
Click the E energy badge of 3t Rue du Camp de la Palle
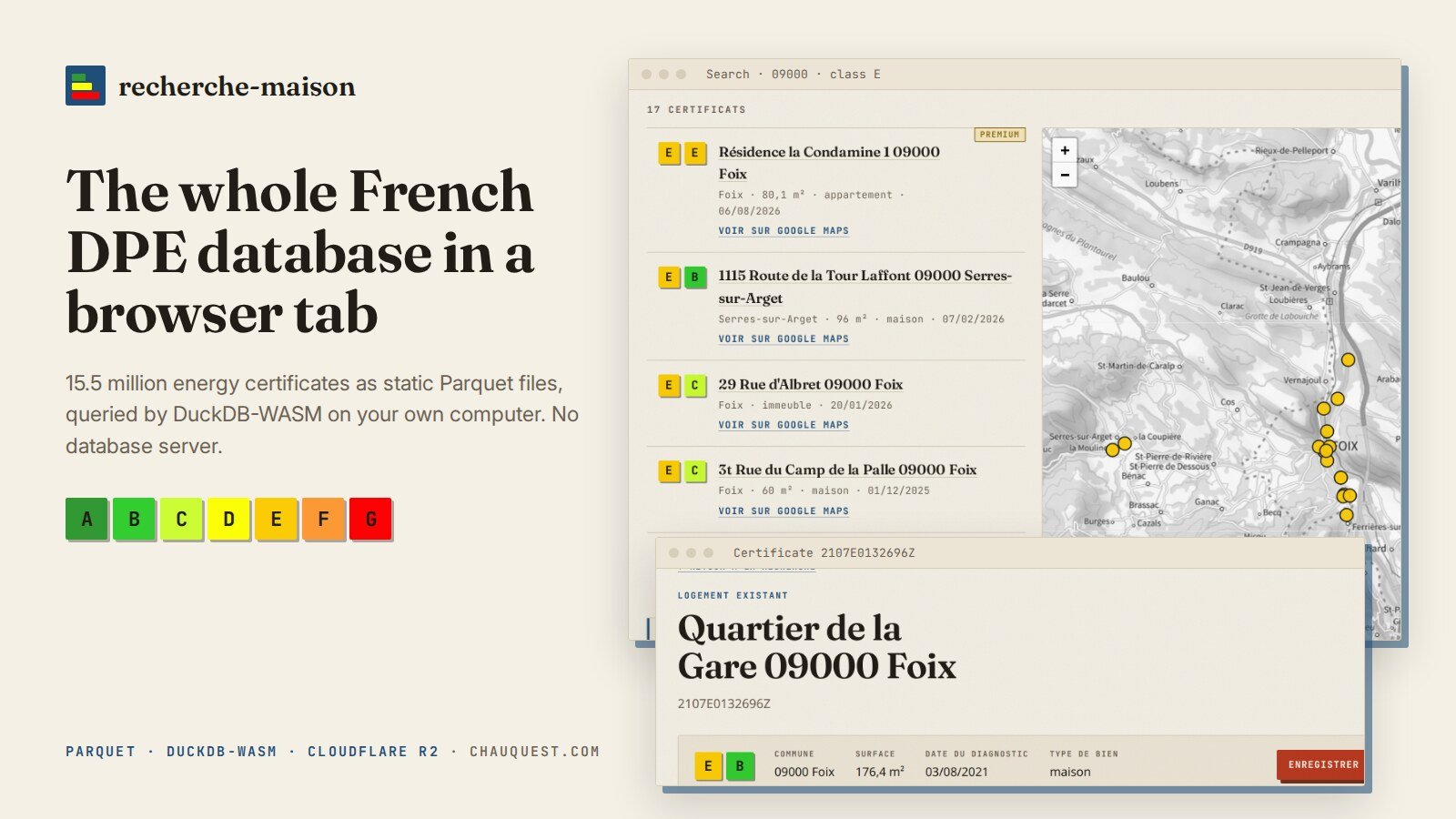click(x=669, y=470)
